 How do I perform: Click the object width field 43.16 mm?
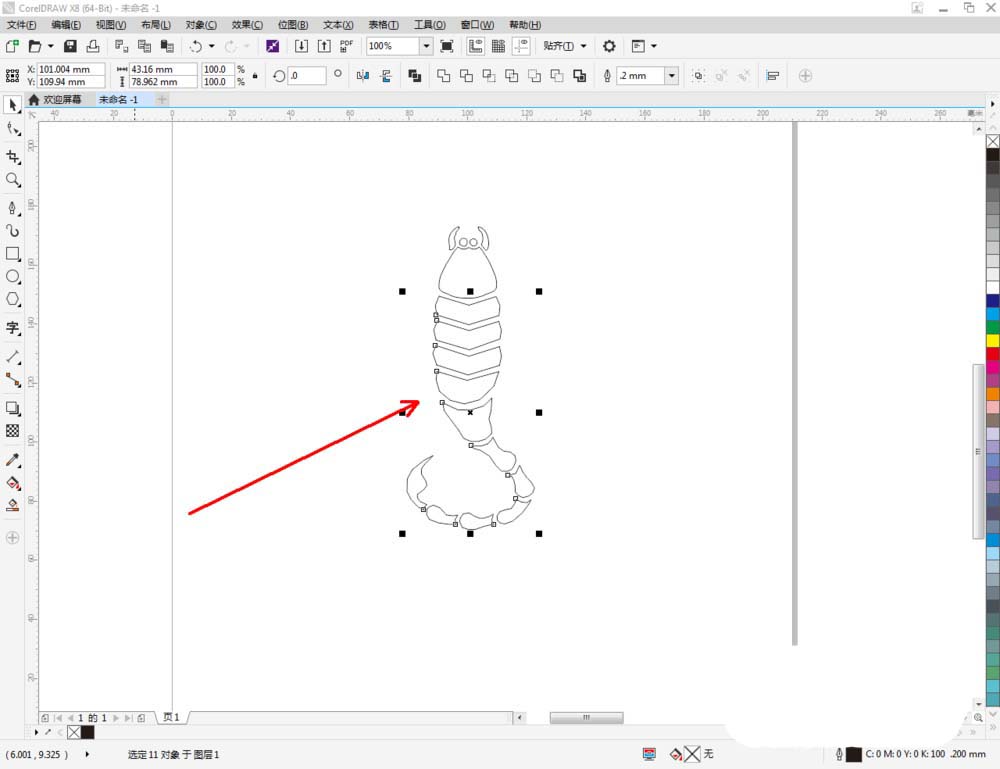pyautogui.click(x=163, y=69)
